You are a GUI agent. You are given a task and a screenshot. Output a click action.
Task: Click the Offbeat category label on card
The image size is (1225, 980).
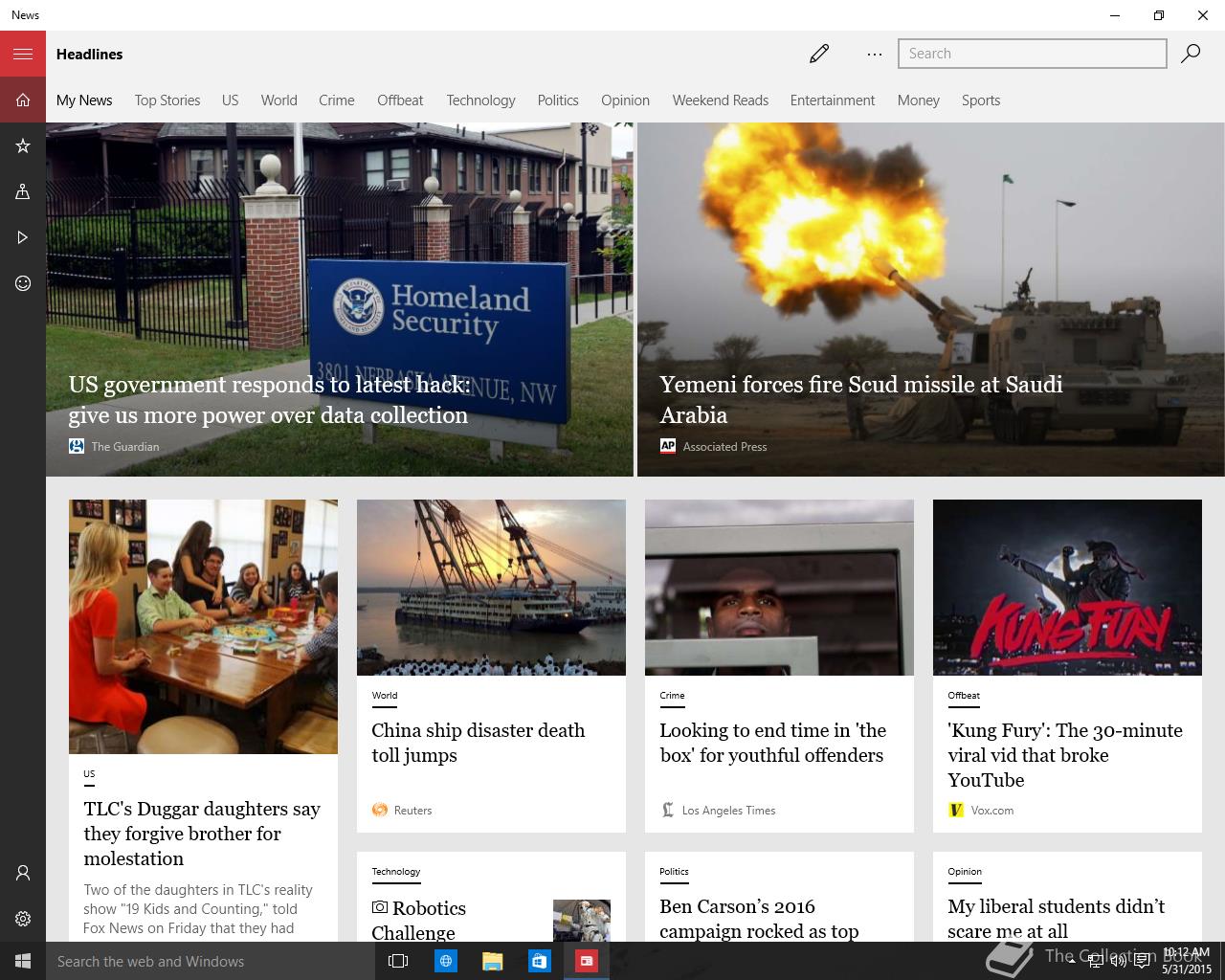[964, 696]
